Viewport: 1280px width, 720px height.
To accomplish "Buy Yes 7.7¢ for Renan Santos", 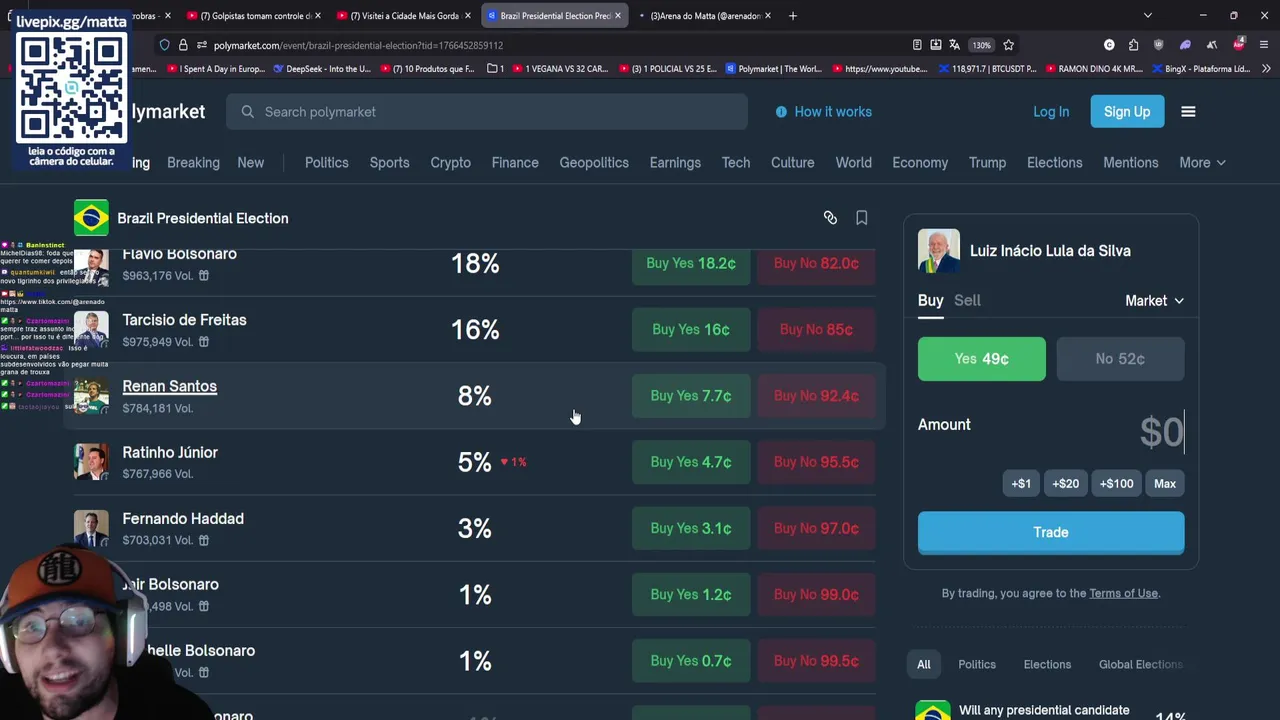I will [691, 396].
